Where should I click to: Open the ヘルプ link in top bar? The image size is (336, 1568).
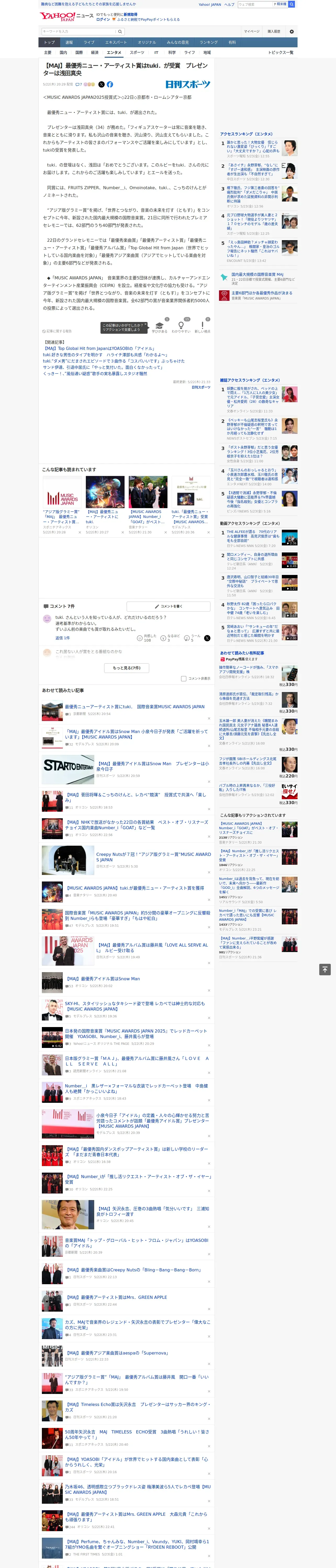tap(229, 4)
